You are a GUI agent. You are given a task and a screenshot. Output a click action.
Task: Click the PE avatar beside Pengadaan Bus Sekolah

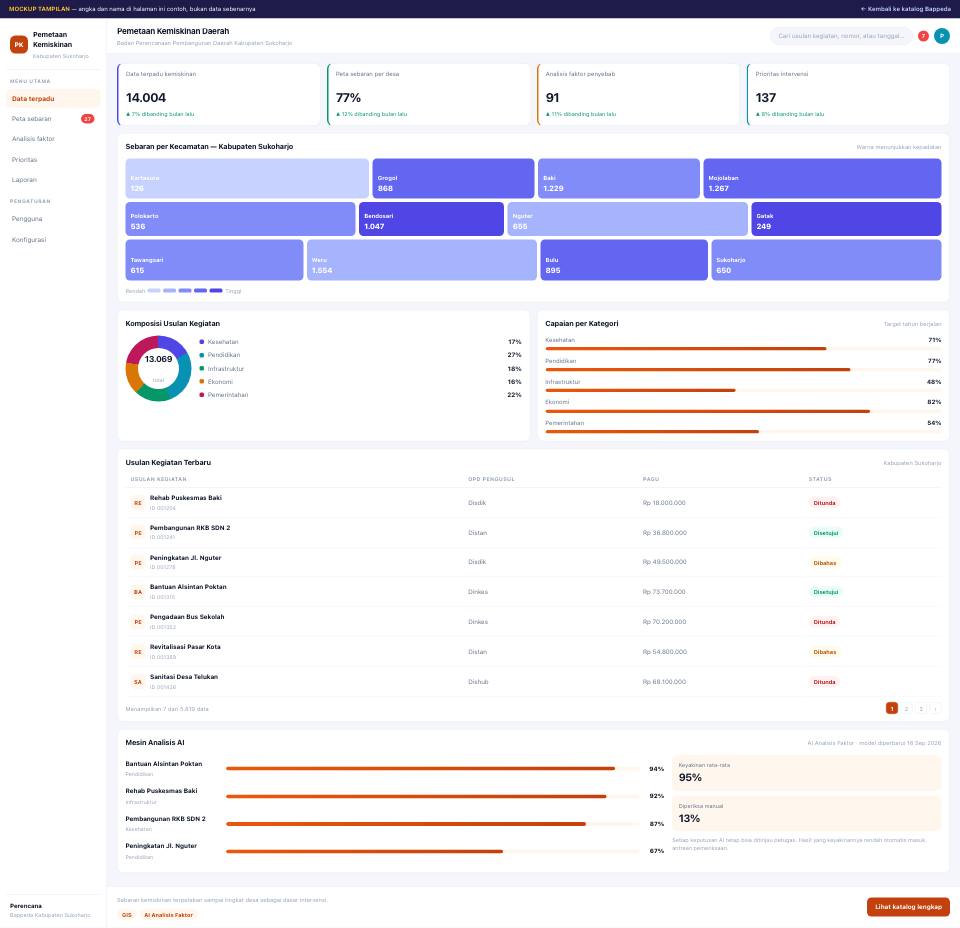click(138, 622)
